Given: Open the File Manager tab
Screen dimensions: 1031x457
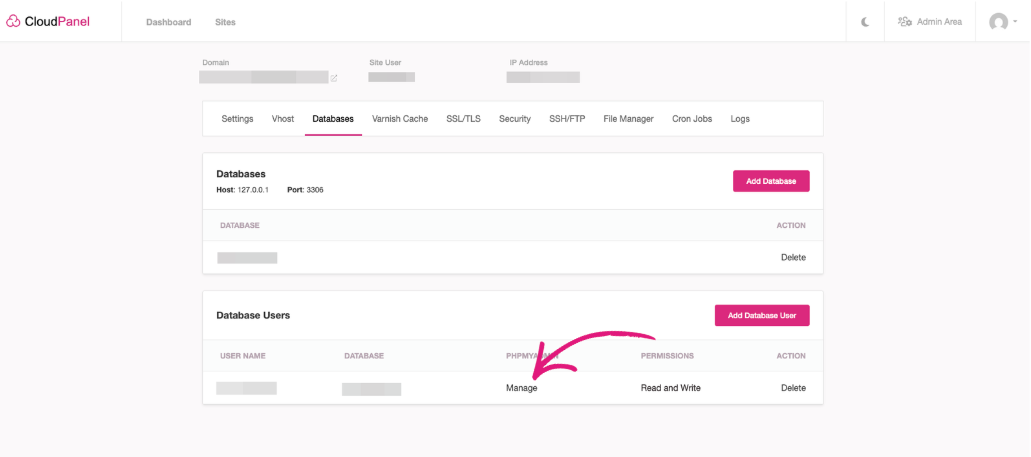Looking at the screenshot, I should pyautogui.click(x=629, y=119).
